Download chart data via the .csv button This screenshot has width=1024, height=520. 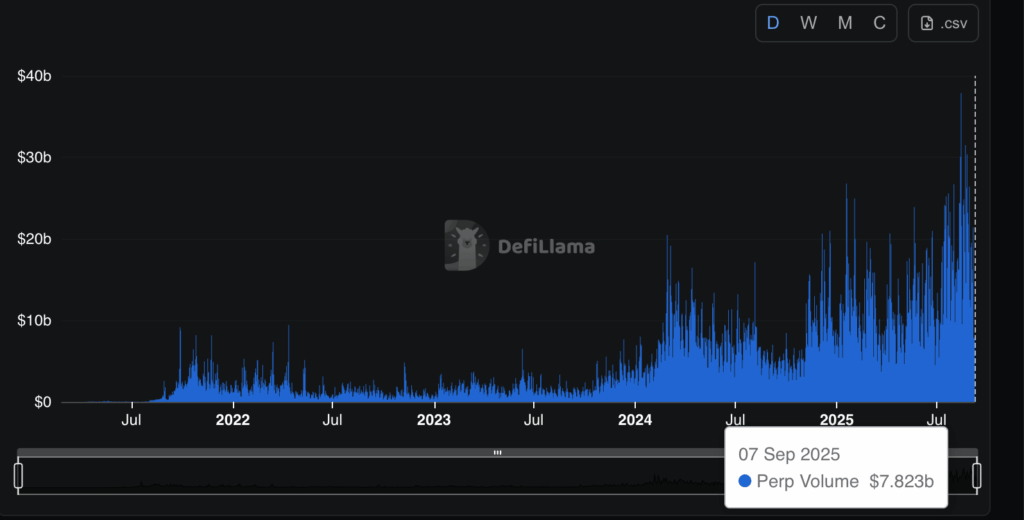pos(943,23)
